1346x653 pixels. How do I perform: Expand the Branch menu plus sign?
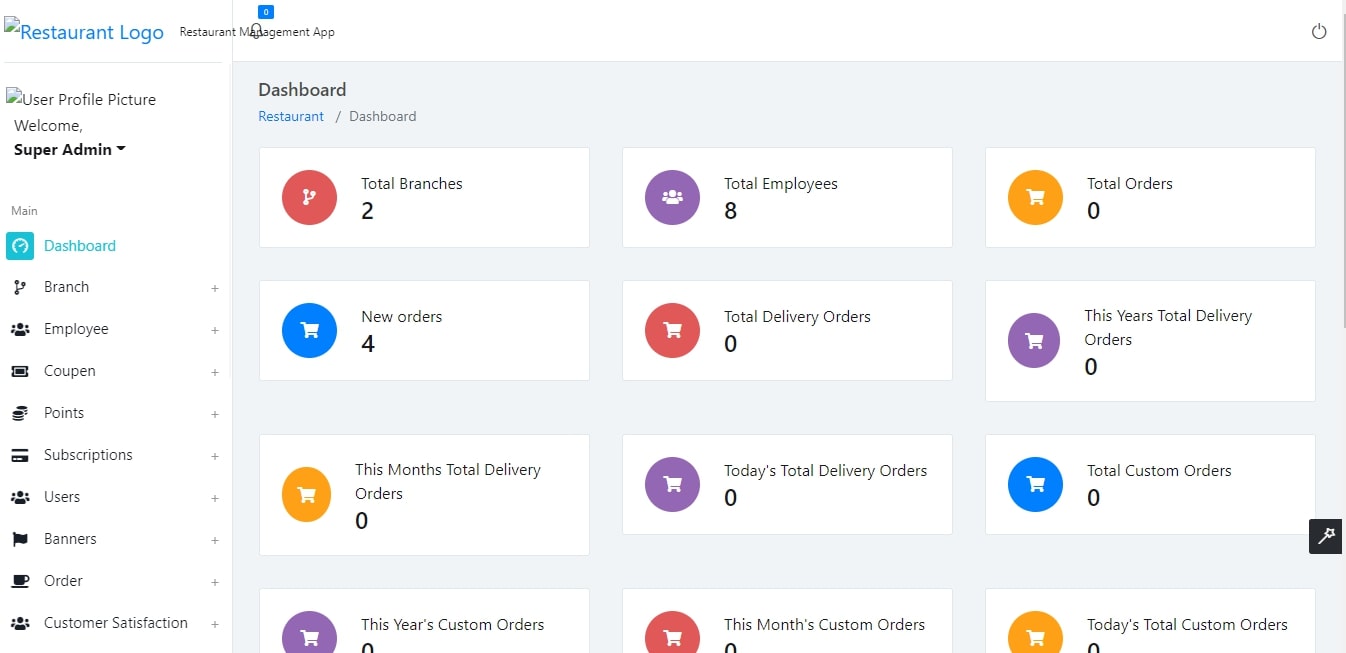click(x=214, y=288)
